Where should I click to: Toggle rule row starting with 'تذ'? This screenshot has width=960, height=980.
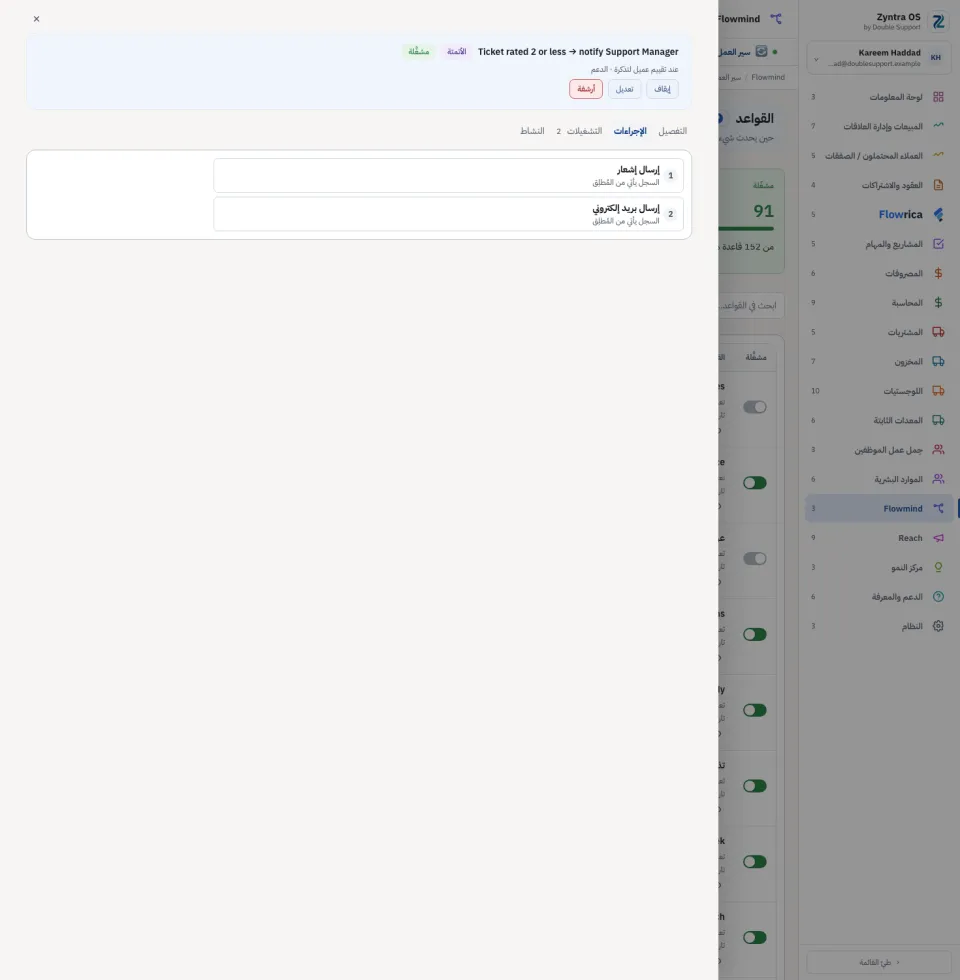coord(754,786)
